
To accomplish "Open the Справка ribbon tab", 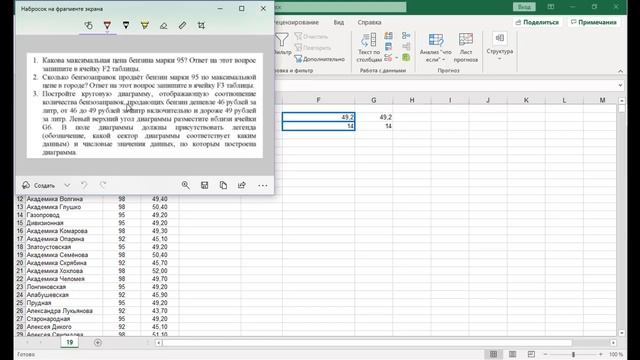I will click(x=369, y=22).
